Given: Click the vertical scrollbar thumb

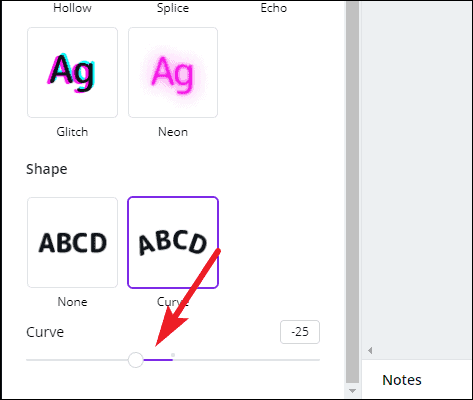Looking at the screenshot, I should [x=352, y=192].
